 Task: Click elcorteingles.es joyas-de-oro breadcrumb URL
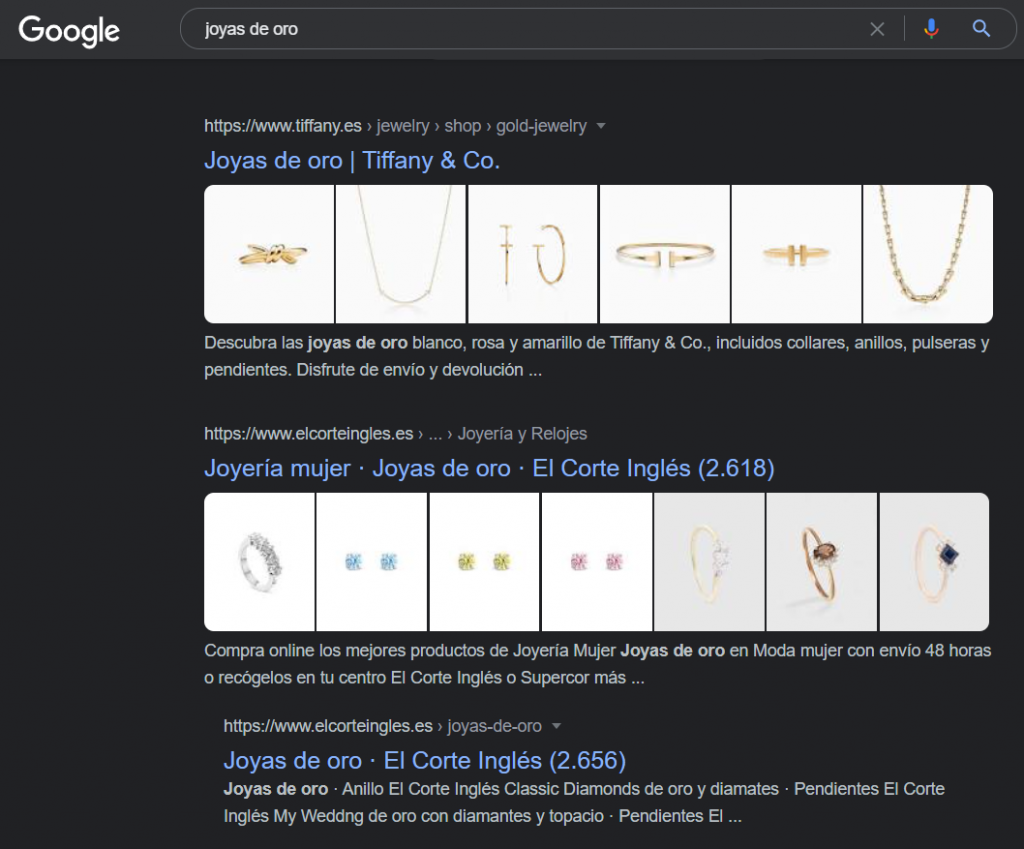382,726
